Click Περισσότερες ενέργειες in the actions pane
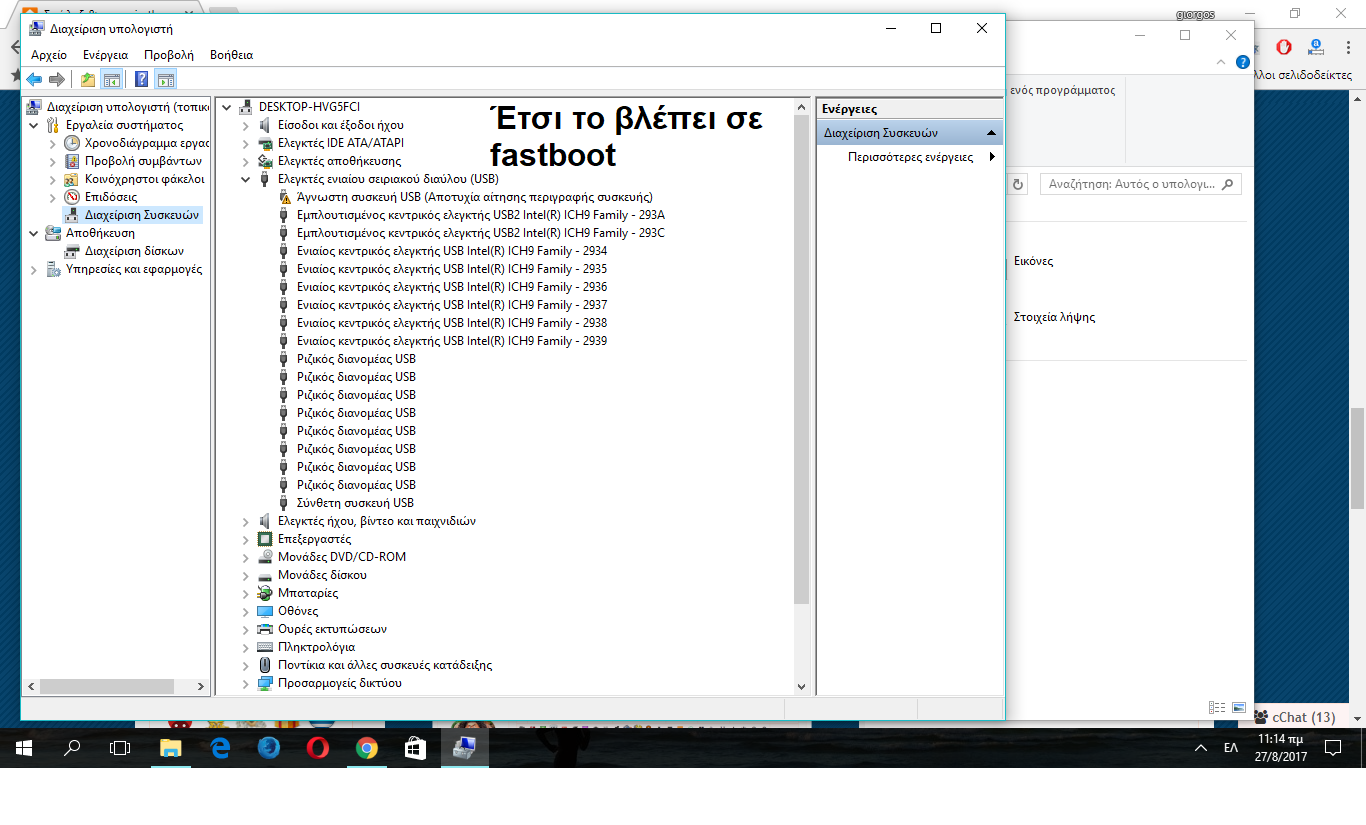 click(910, 157)
